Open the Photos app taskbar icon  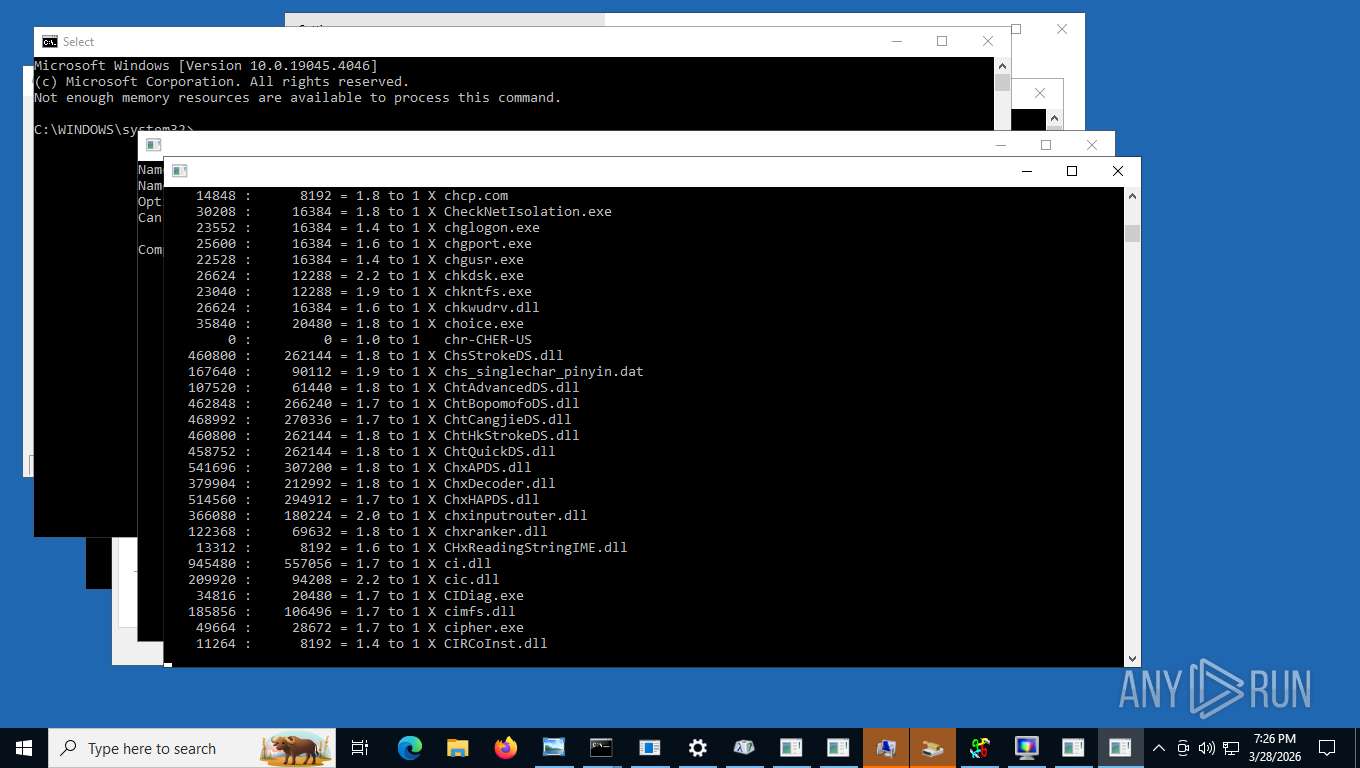coord(553,747)
